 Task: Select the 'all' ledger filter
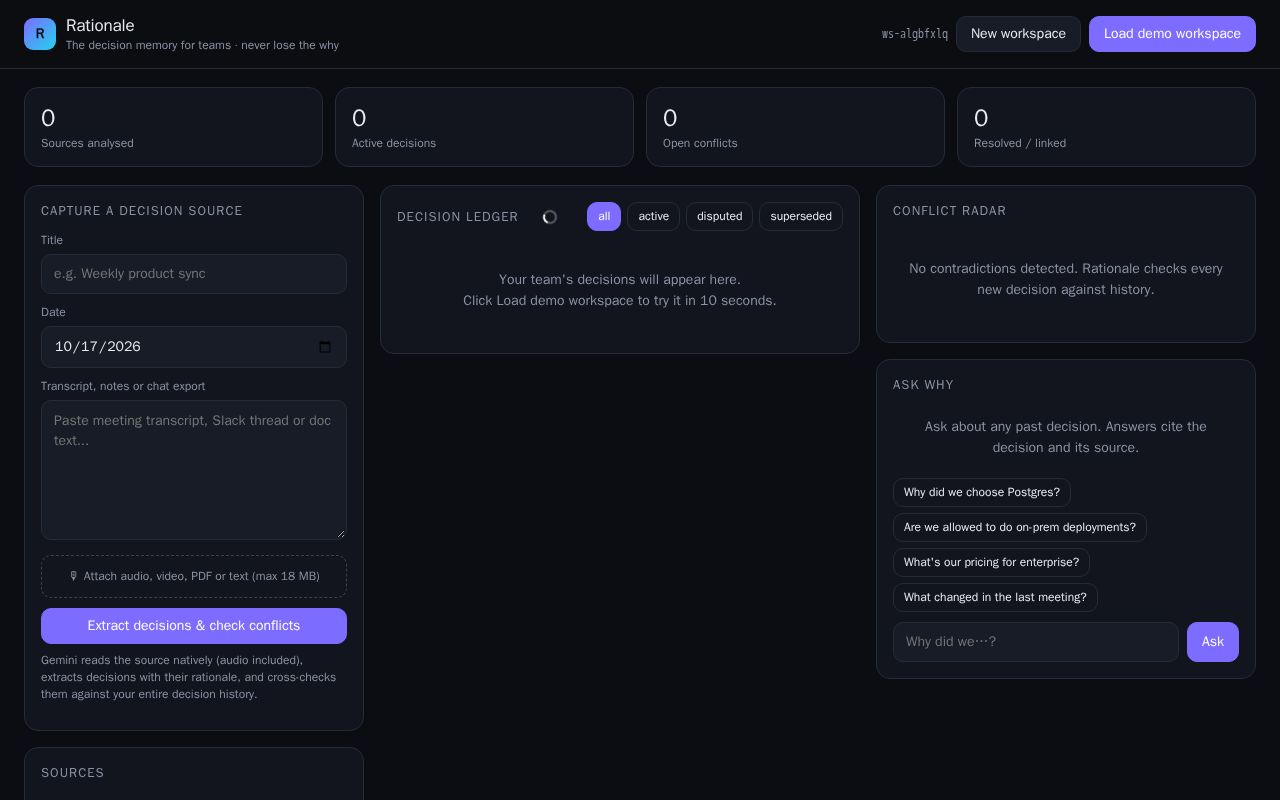(x=604, y=217)
